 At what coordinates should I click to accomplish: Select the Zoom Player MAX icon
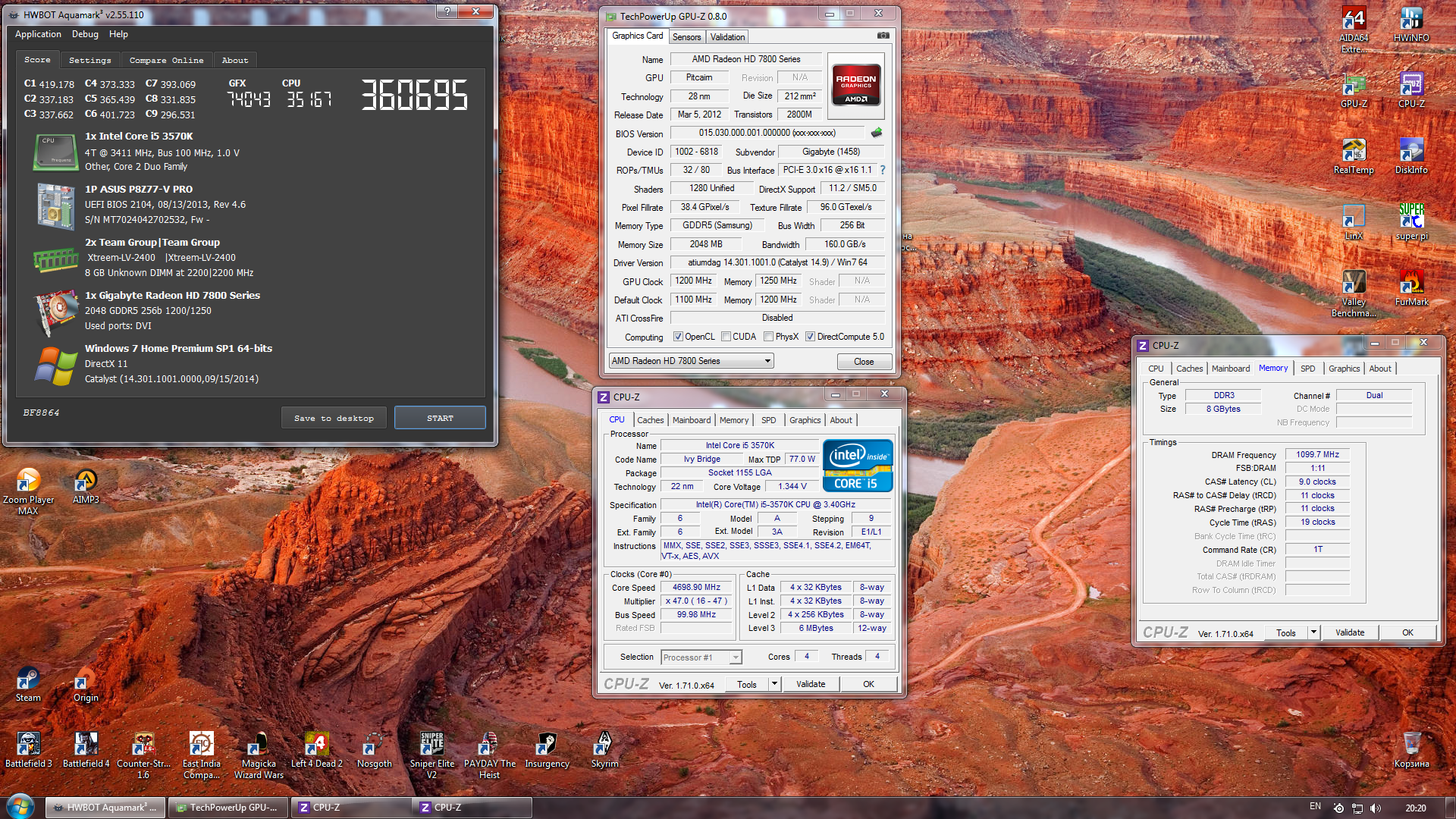pyautogui.click(x=28, y=491)
